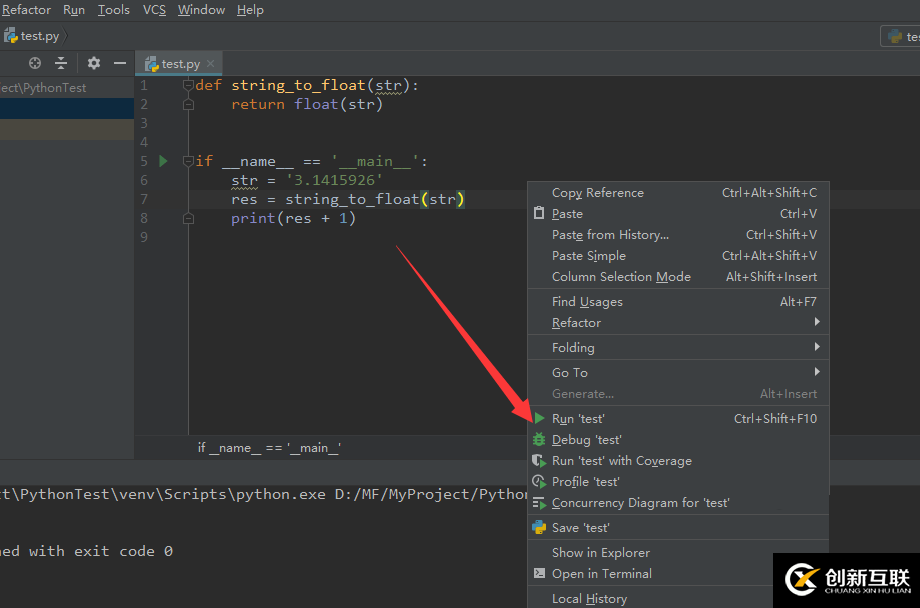The width and height of the screenshot is (920, 608).
Task: Click fold end marker on line 8
Action: pos(188,218)
